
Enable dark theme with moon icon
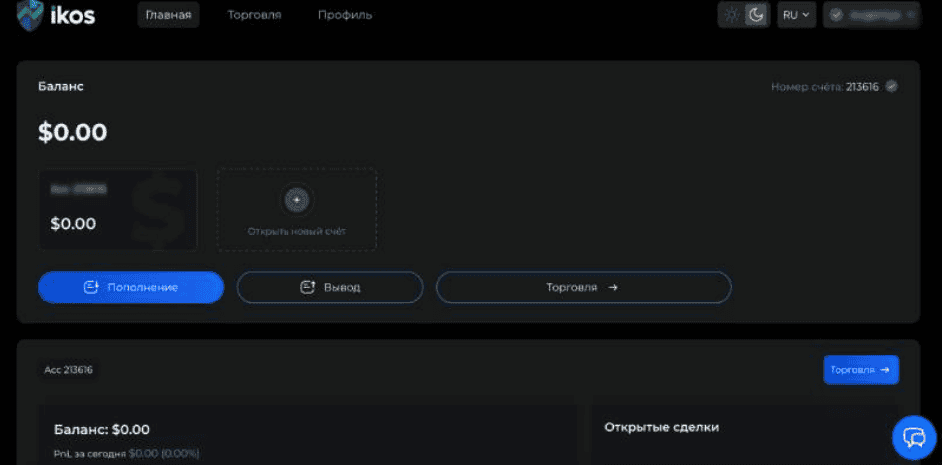click(x=756, y=15)
